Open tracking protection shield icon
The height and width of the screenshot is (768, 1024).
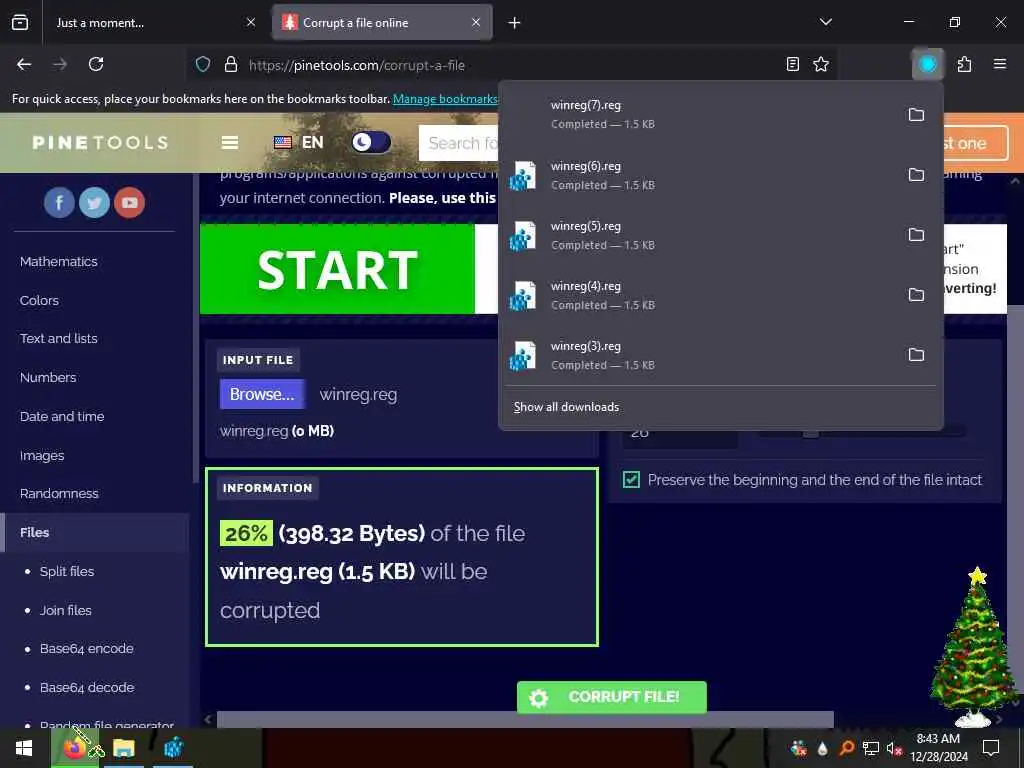point(203,65)
